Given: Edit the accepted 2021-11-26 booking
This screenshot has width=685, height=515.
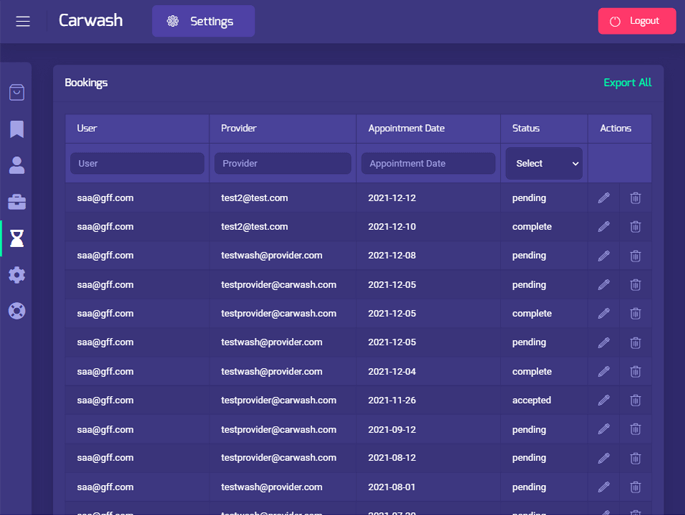Looking at the screenshot, I should 603,400.
